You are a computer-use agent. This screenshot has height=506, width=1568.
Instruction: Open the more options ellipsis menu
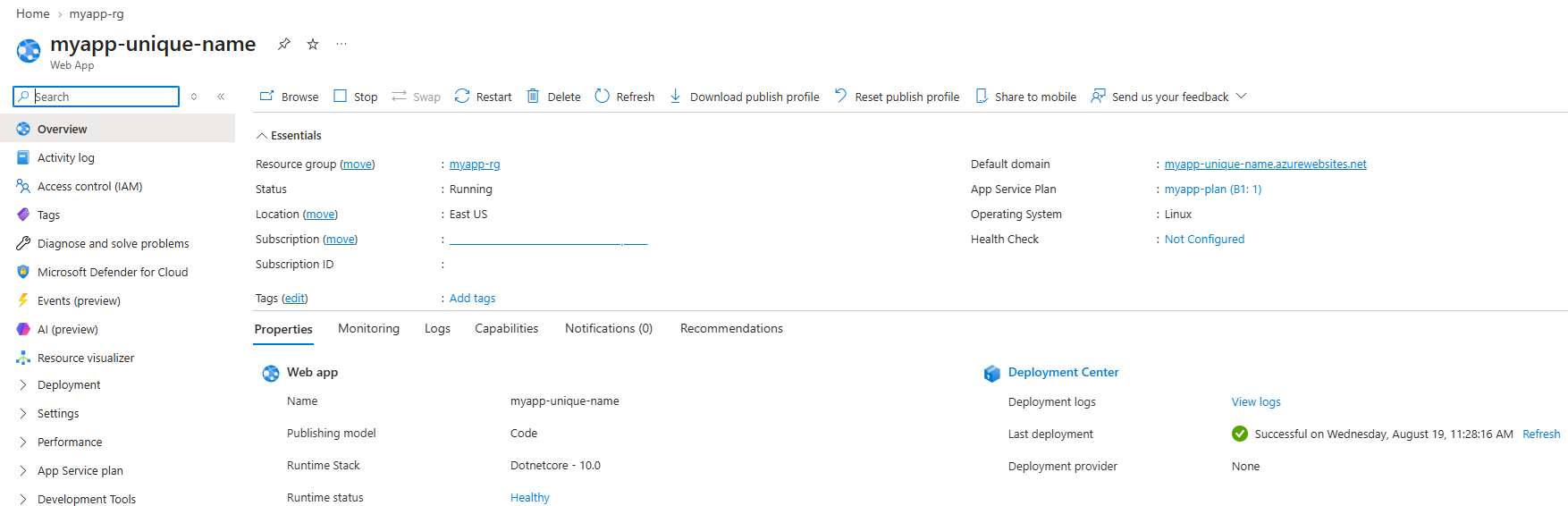341,44
